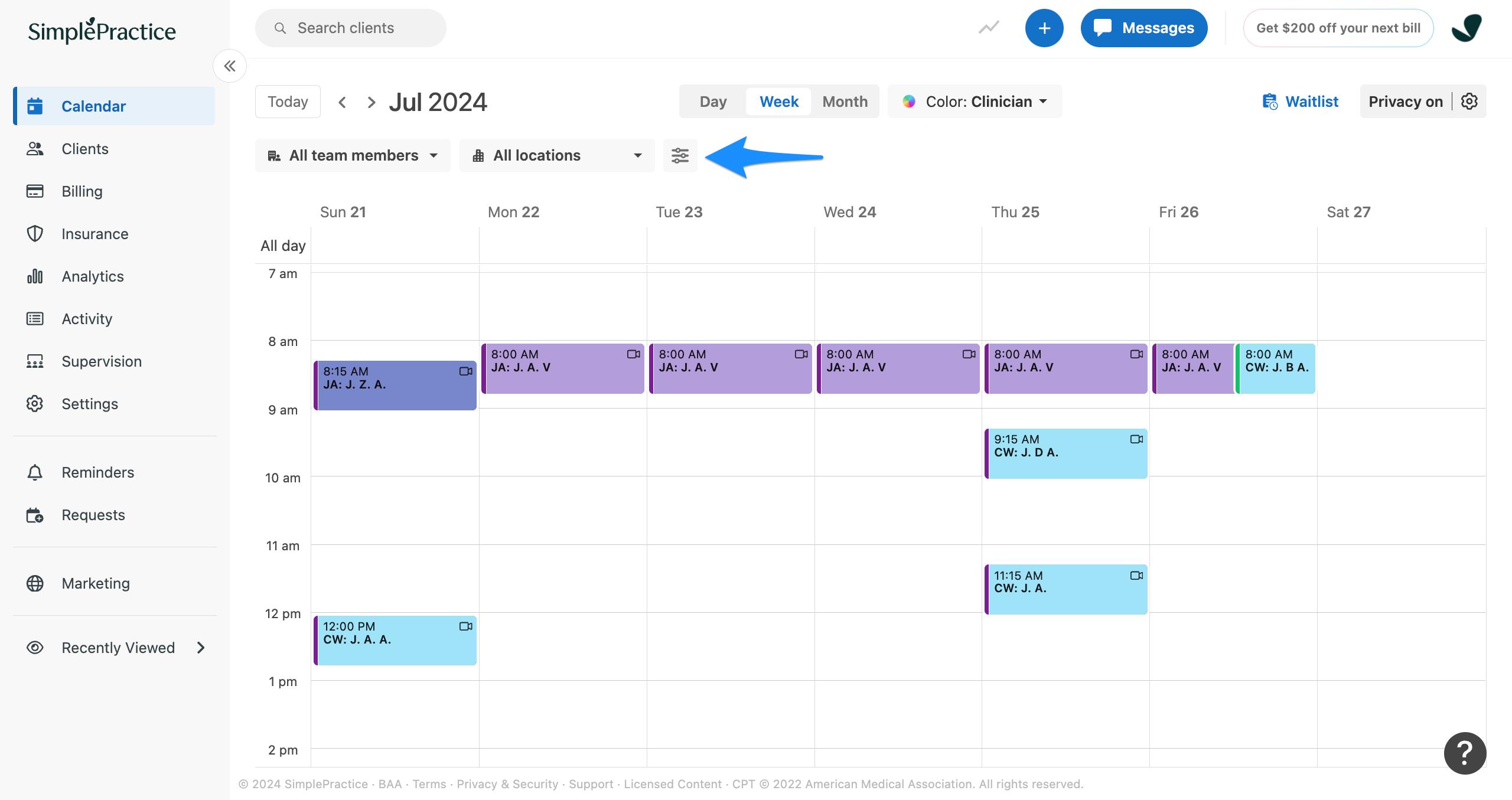Viewport: 1512px width, 800px height.
Task: Click the Marketing globe icon
Action: tap(35, 583)
